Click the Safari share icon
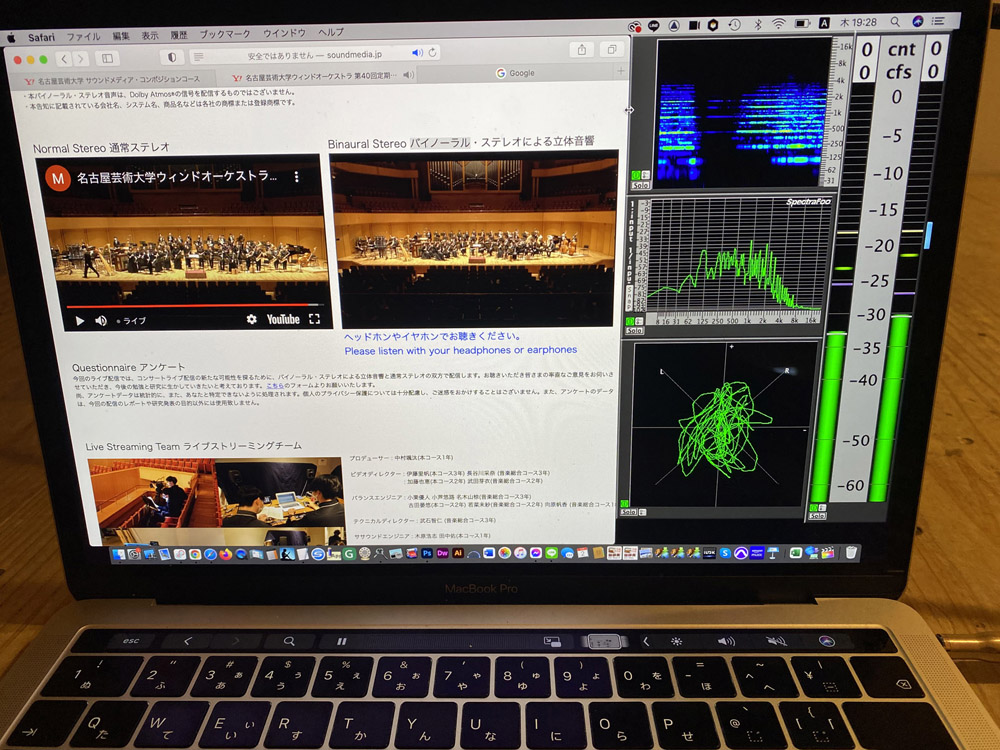The image size is (1000, 750). [x=582, y=49]
